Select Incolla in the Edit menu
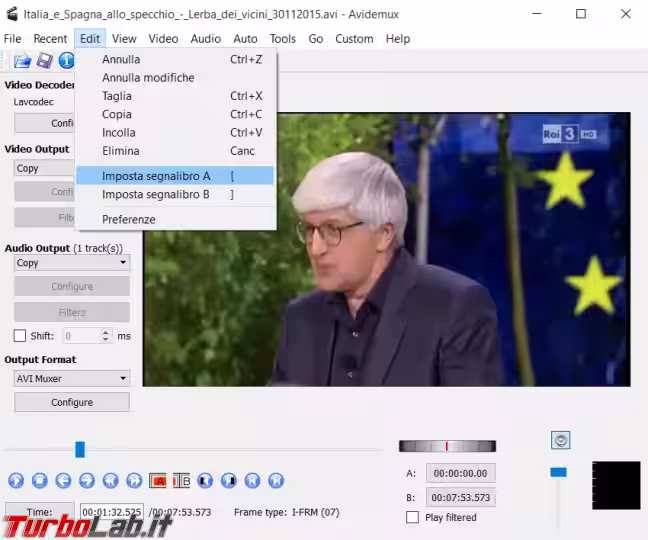This screenshot has height=540, width=648. 175,133
